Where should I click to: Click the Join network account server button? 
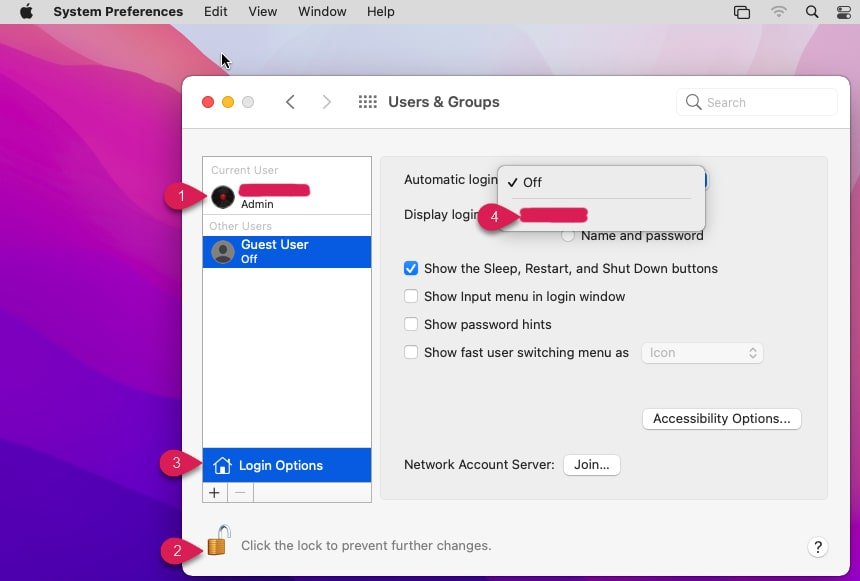click(x=591, y=465)
